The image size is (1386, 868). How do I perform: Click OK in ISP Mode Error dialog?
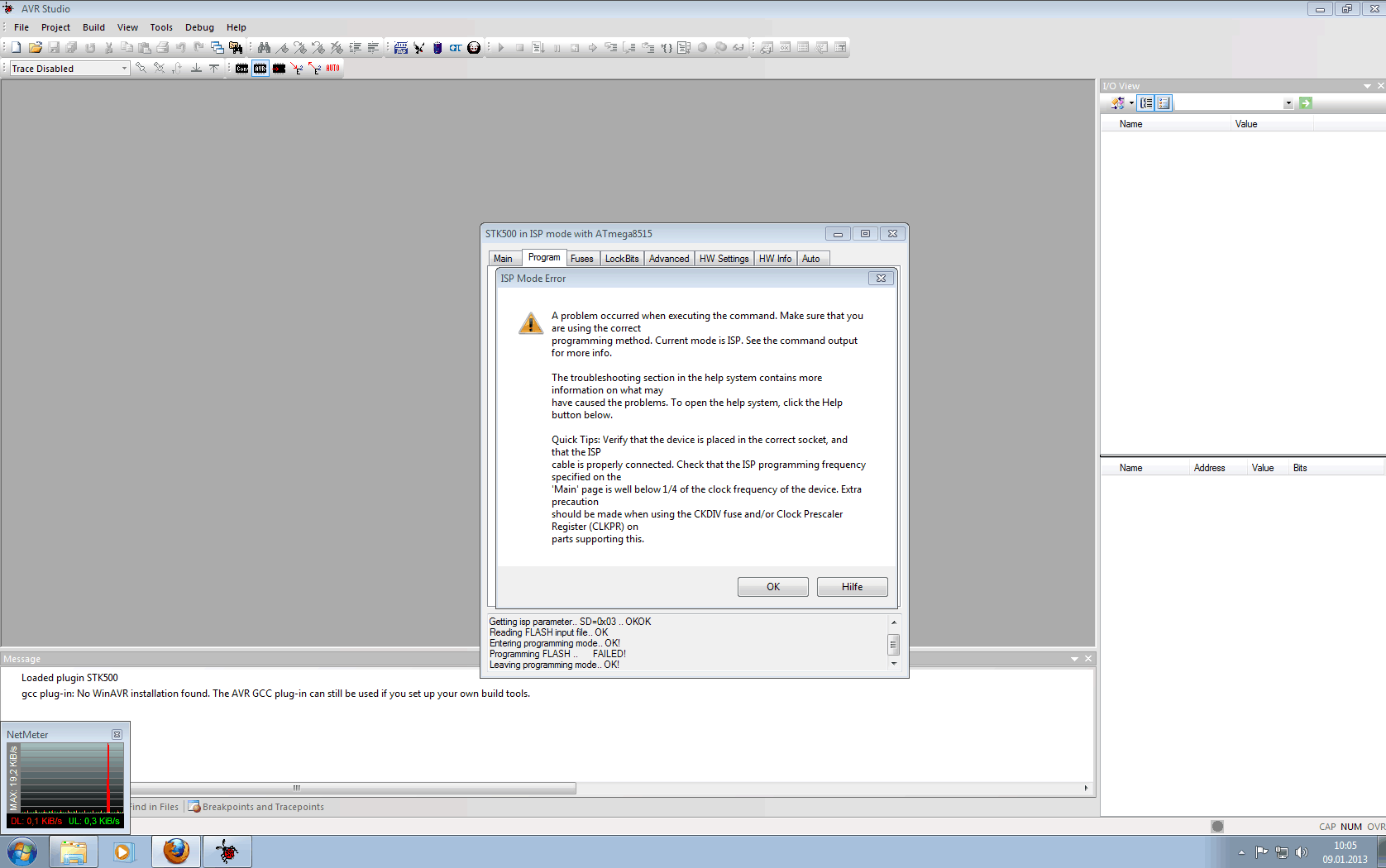point(773,587)
